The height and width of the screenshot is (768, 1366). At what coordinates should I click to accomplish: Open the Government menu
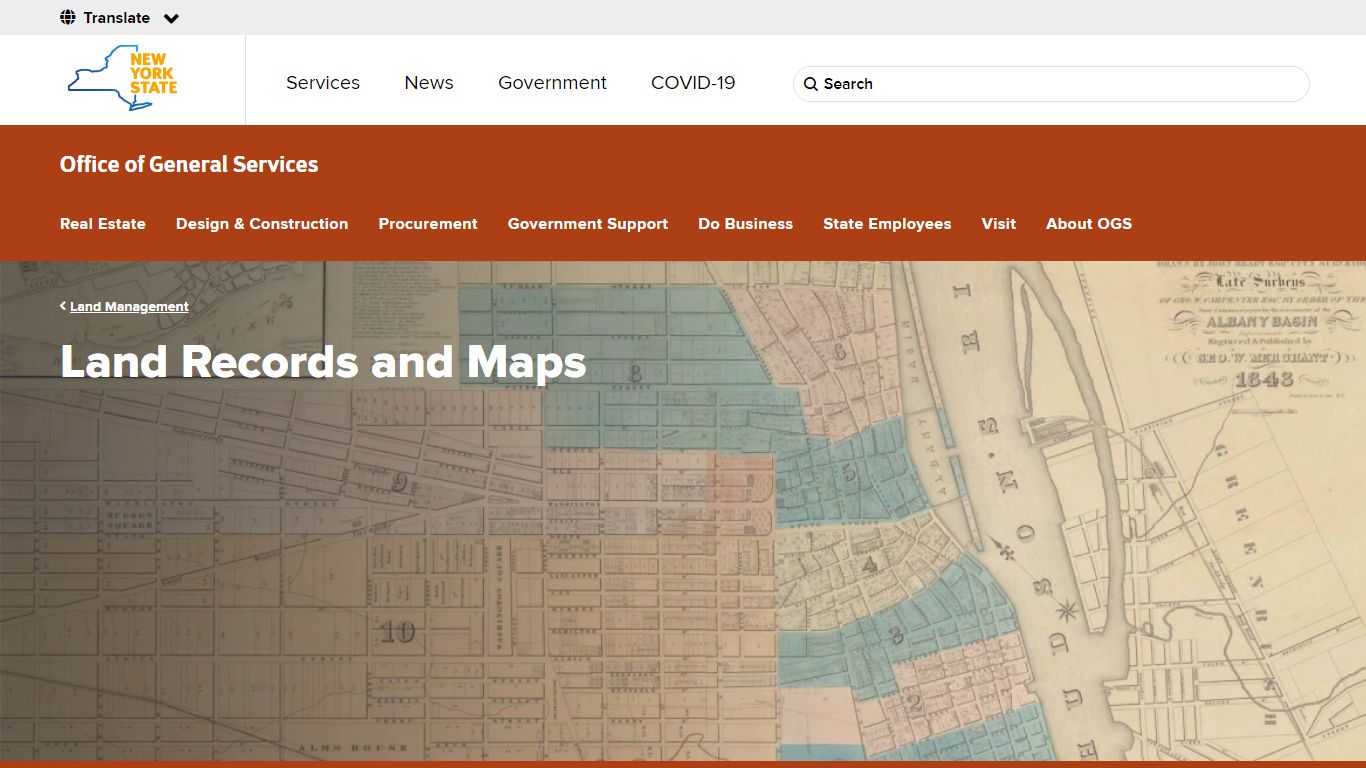tap(553, 83)
